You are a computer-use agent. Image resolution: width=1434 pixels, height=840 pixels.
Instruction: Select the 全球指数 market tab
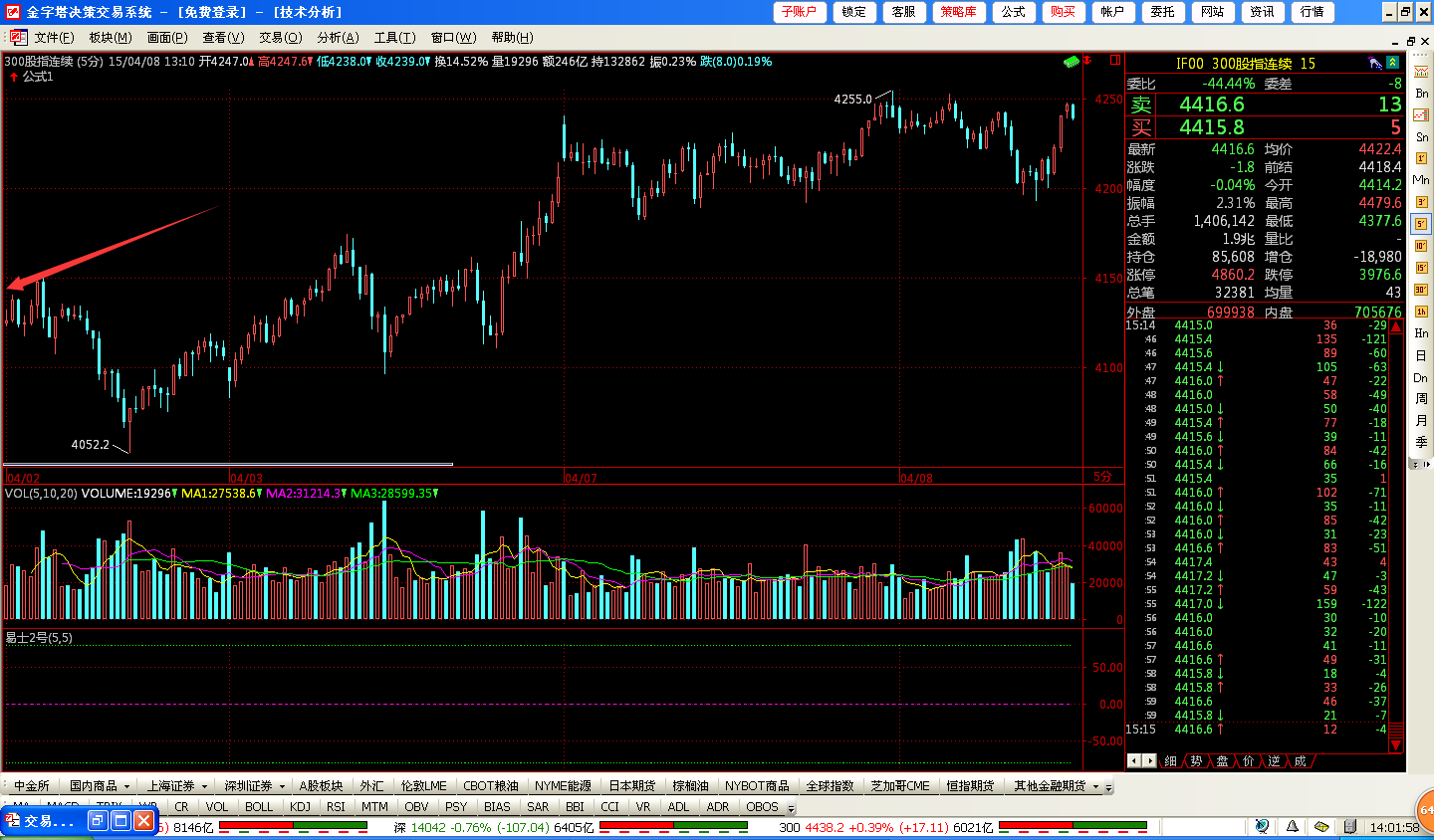[830, 786]
